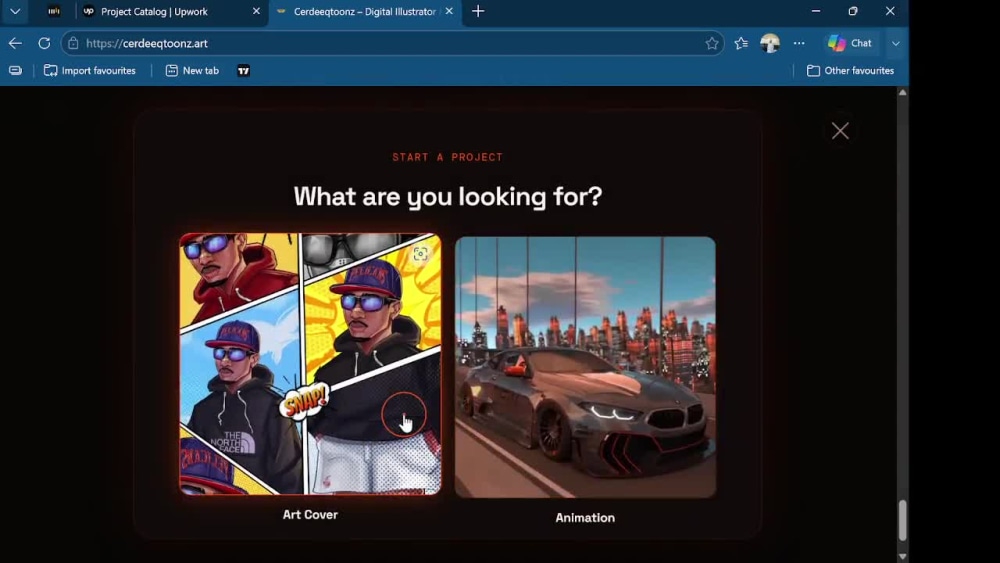Close the Cerdeeqtoonz tab
1000x563 pixels.
point(449,11)
